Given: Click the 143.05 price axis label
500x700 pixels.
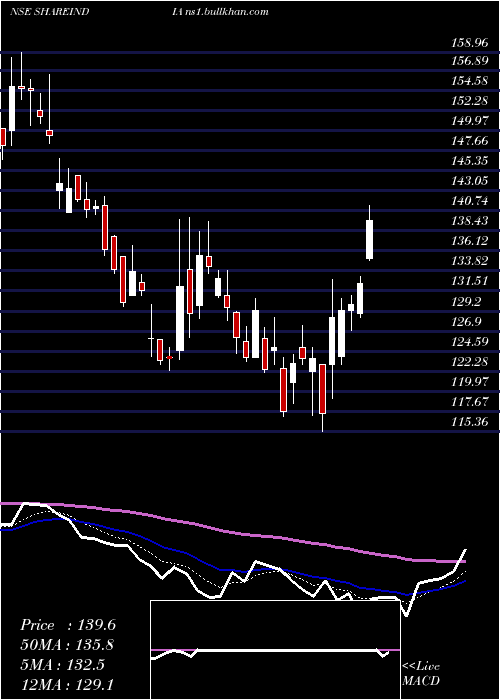Looking at the screenshot, I should tap(470, 181).
